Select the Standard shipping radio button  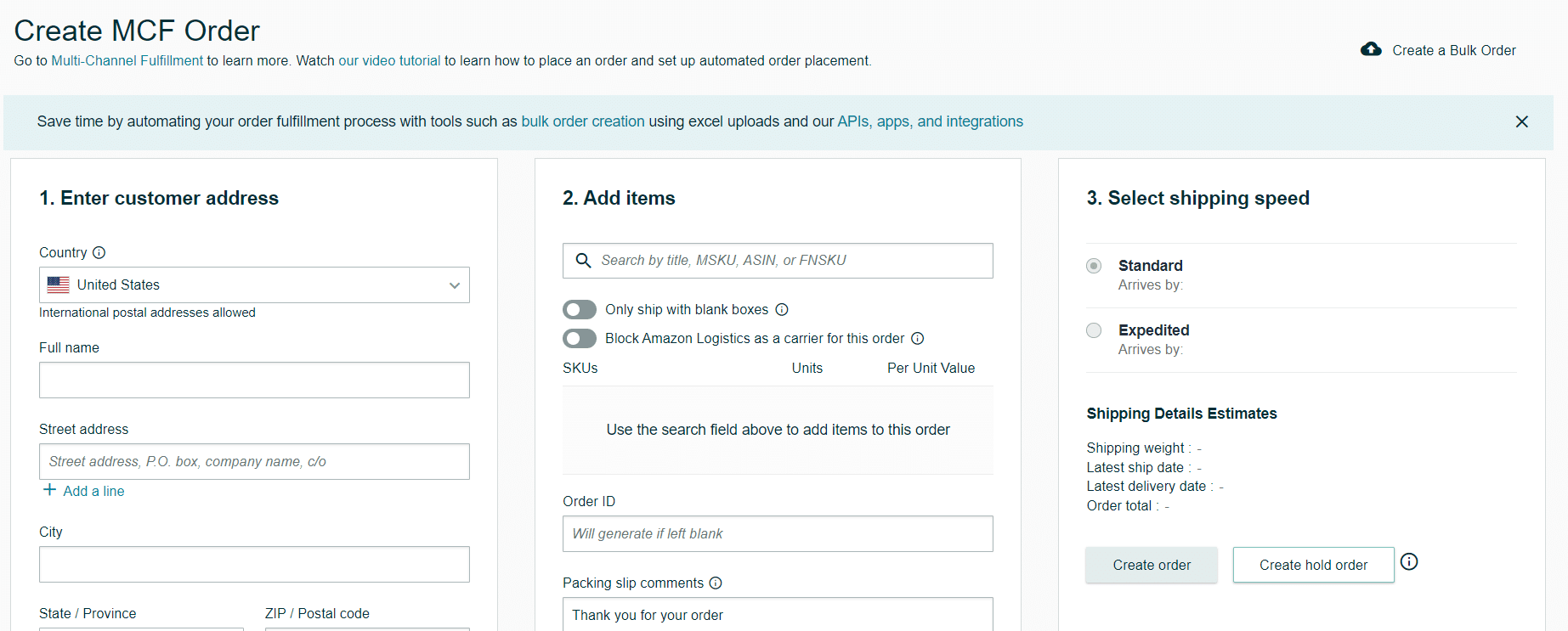(x=1094, y=266)
